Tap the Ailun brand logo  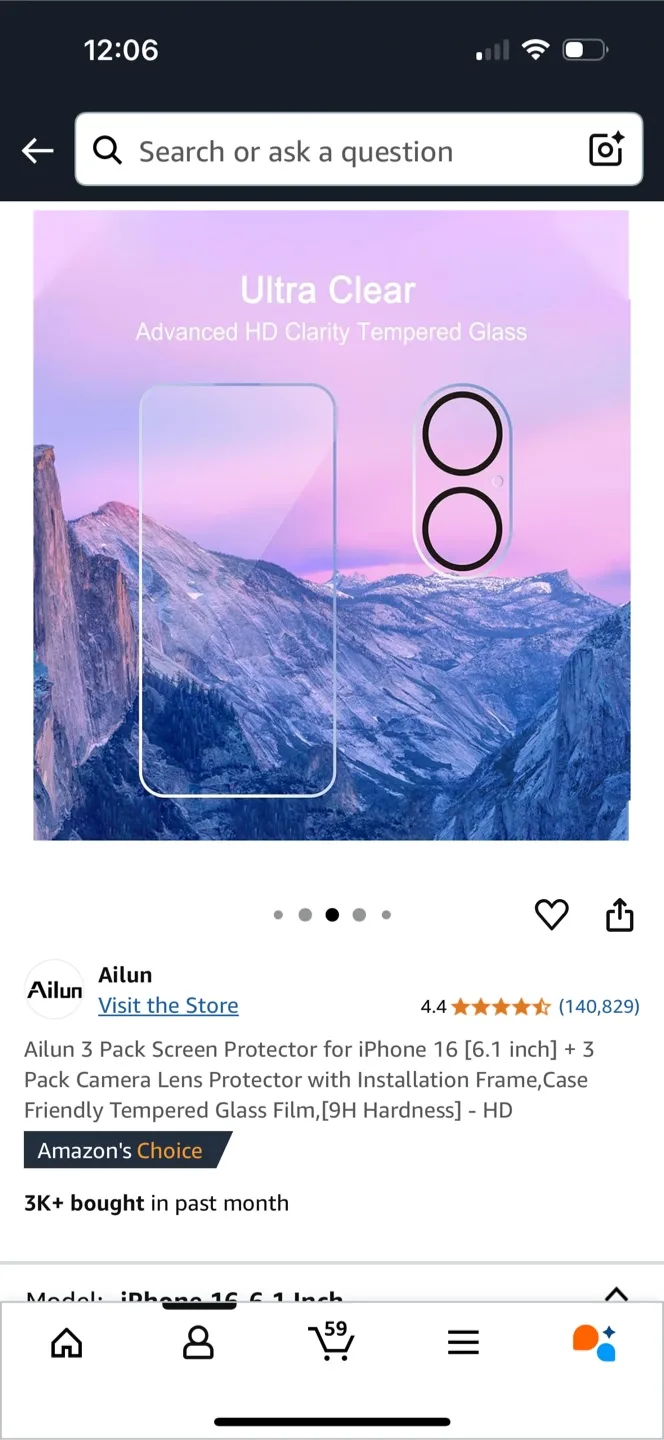[x=54, y=989]
